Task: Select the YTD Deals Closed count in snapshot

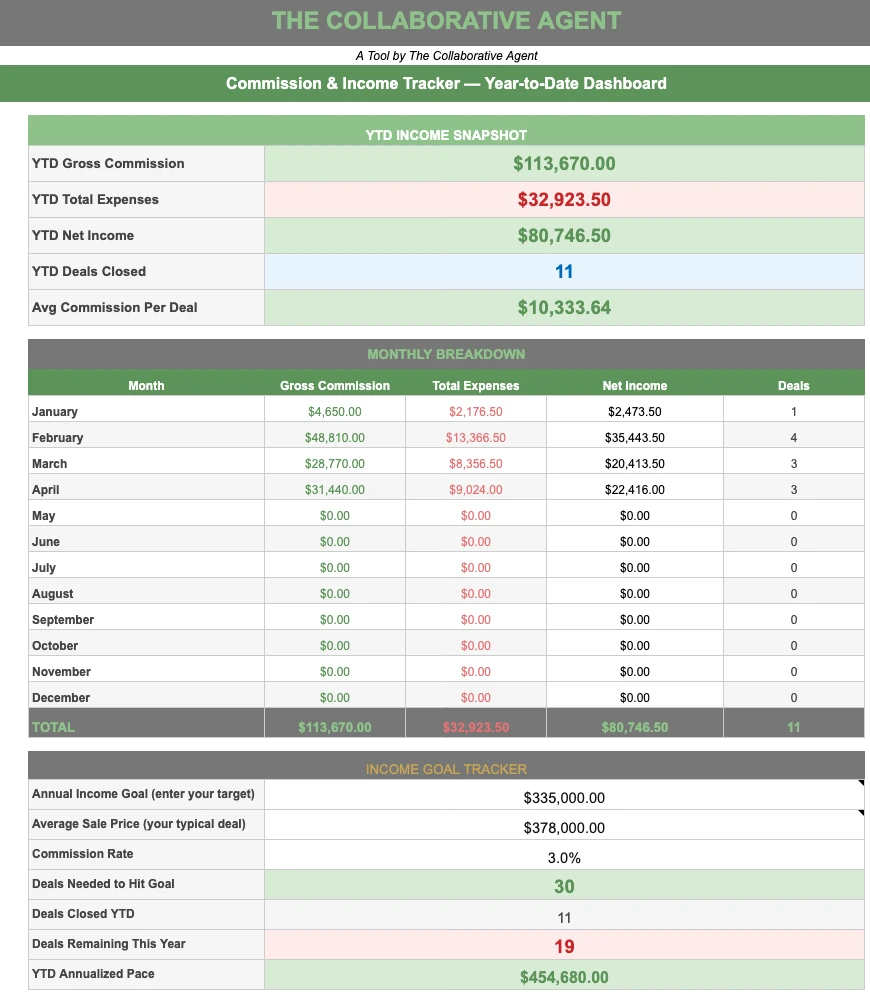Action: tap(564, 272)
